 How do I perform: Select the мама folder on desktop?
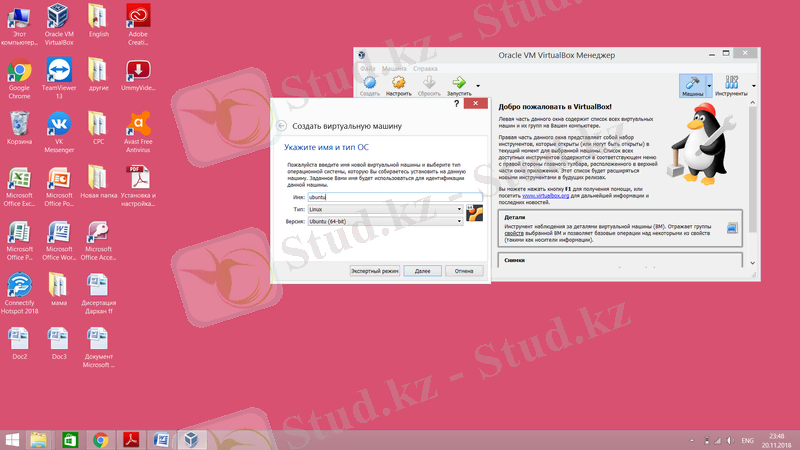(x=59, y=290)
